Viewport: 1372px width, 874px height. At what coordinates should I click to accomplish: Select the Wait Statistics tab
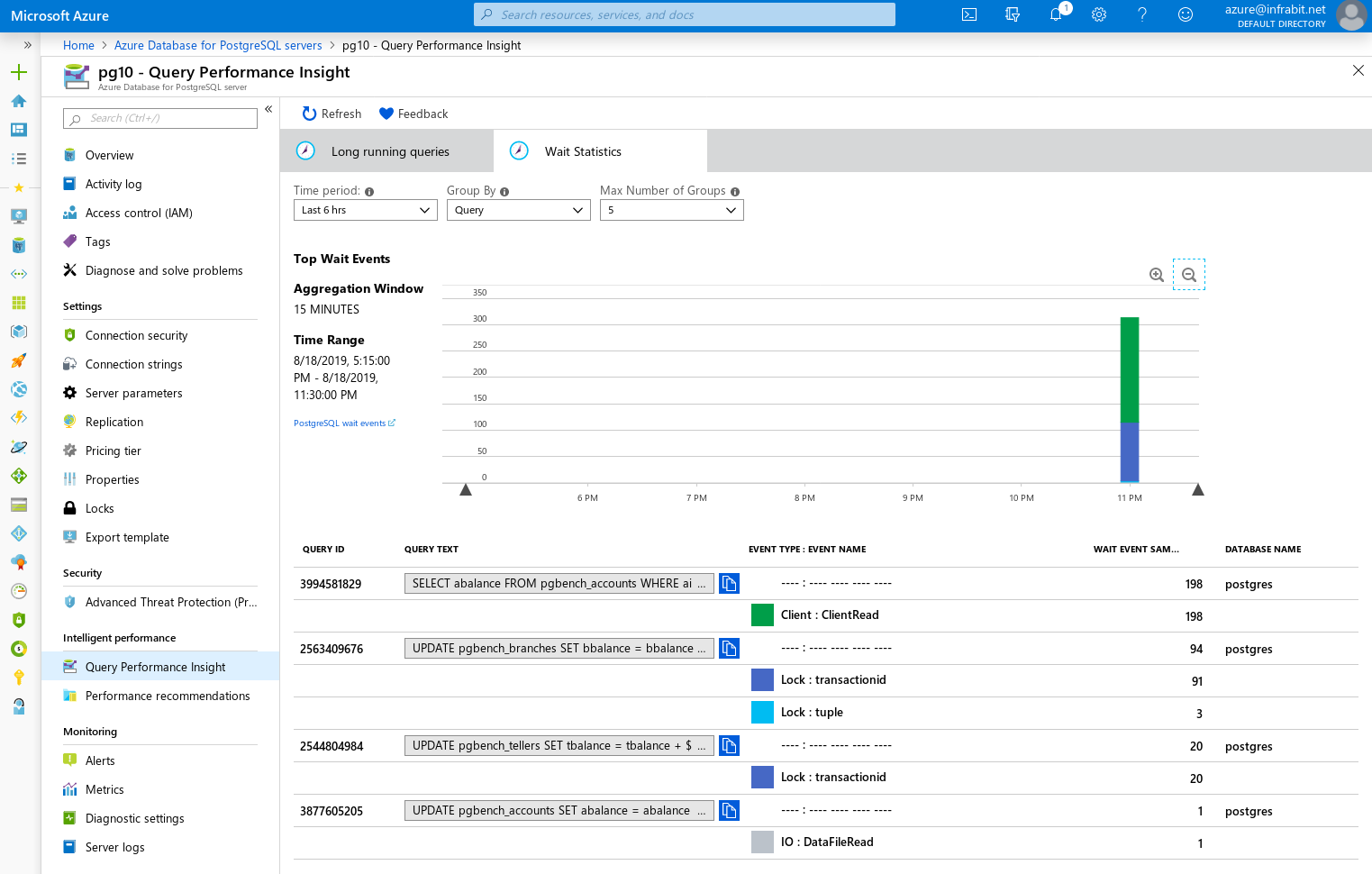point(600,151)
